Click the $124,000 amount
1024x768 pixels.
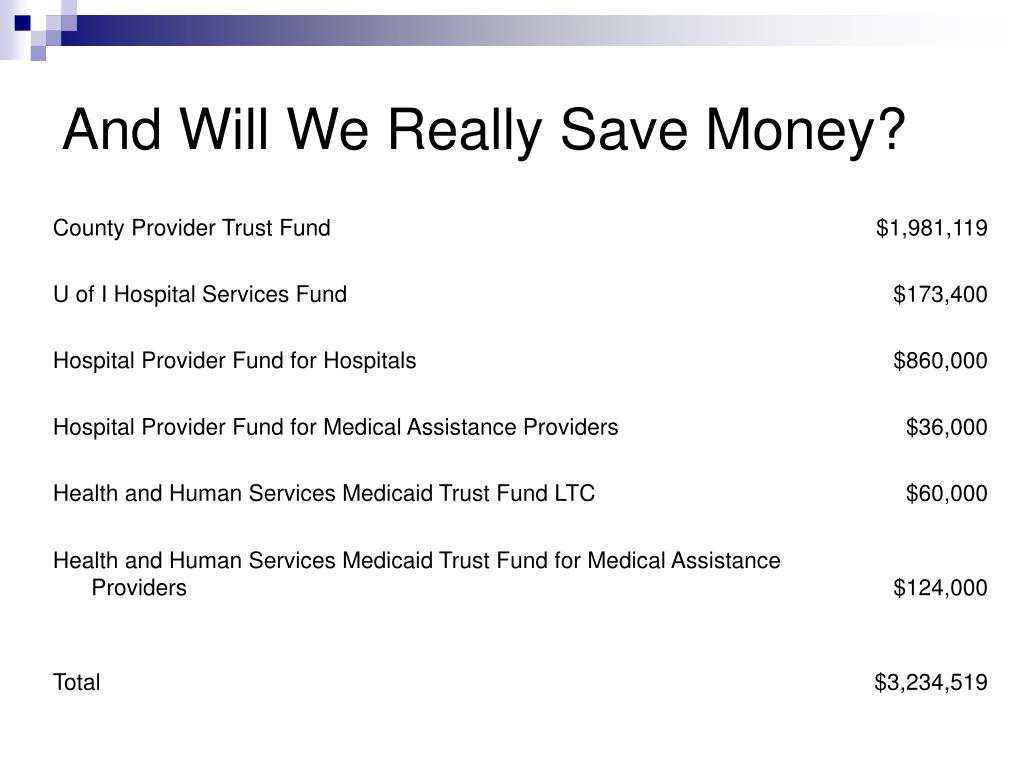pos(940,588)
